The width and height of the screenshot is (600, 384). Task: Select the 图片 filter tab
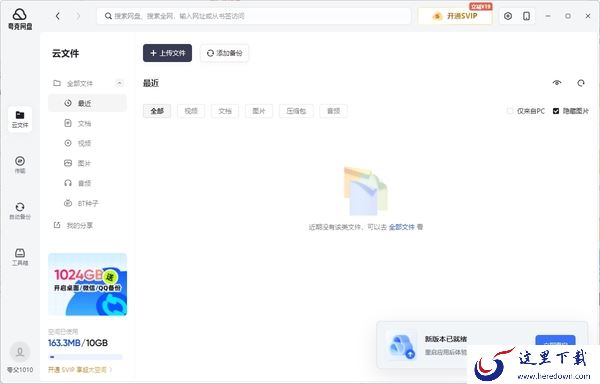click(259, 111)
